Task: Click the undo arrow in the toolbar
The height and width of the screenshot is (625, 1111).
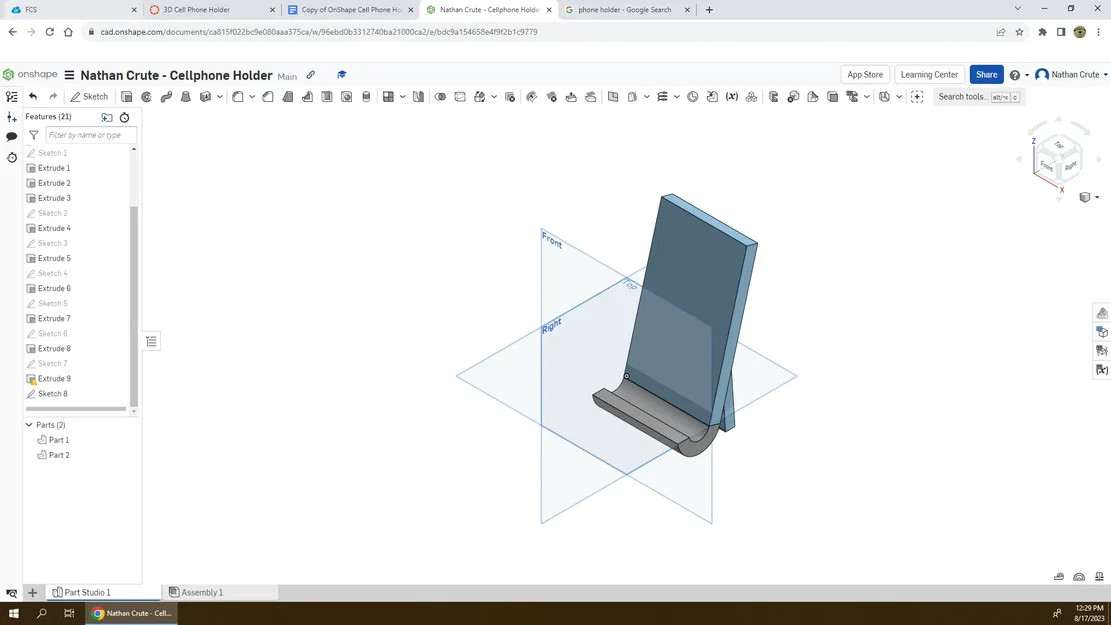Action: point(33,96)
